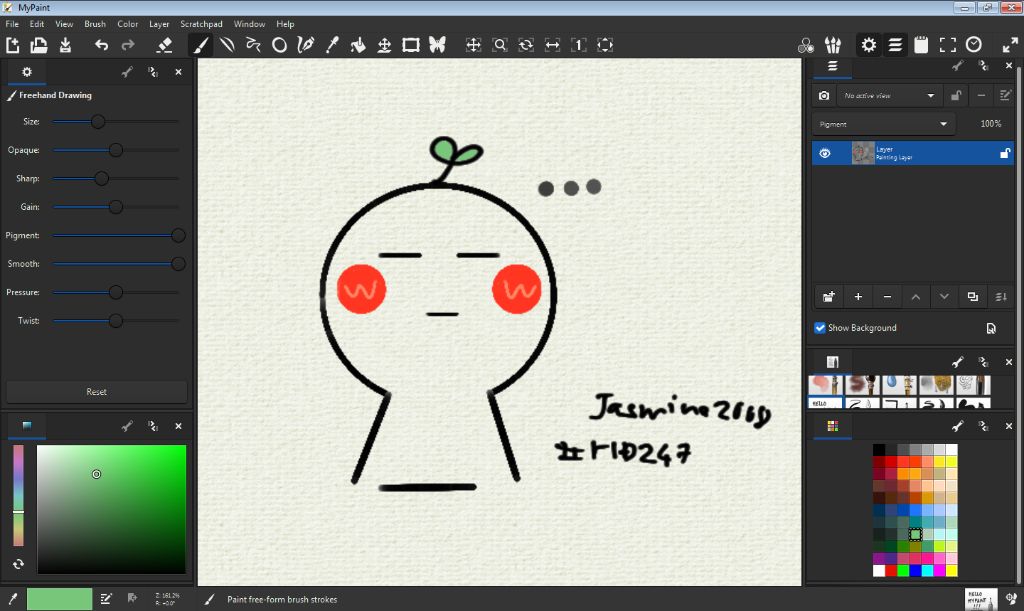Image resolution: width=1024 pixels, height=611 pixels.
Task: Select the Zoom view tool
Action: pyautogui.click(x=500, y=45)
